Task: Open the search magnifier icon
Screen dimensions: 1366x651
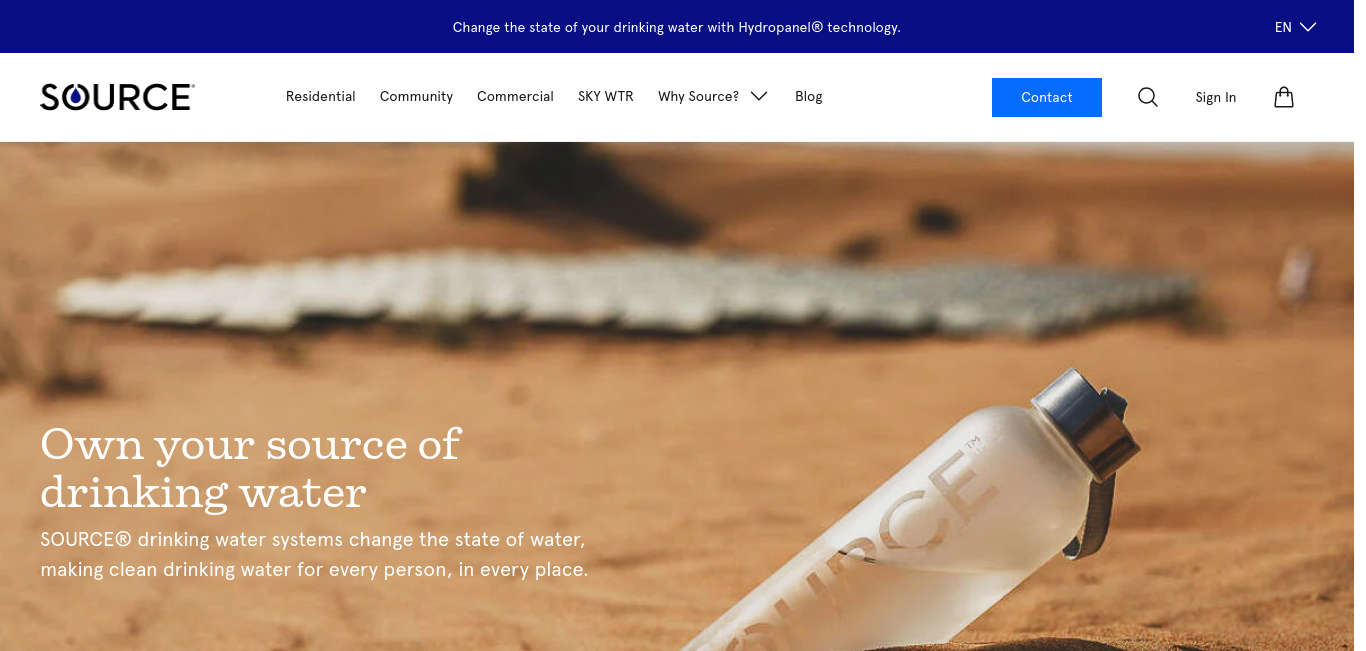Action: click(x=1148, y=97)
